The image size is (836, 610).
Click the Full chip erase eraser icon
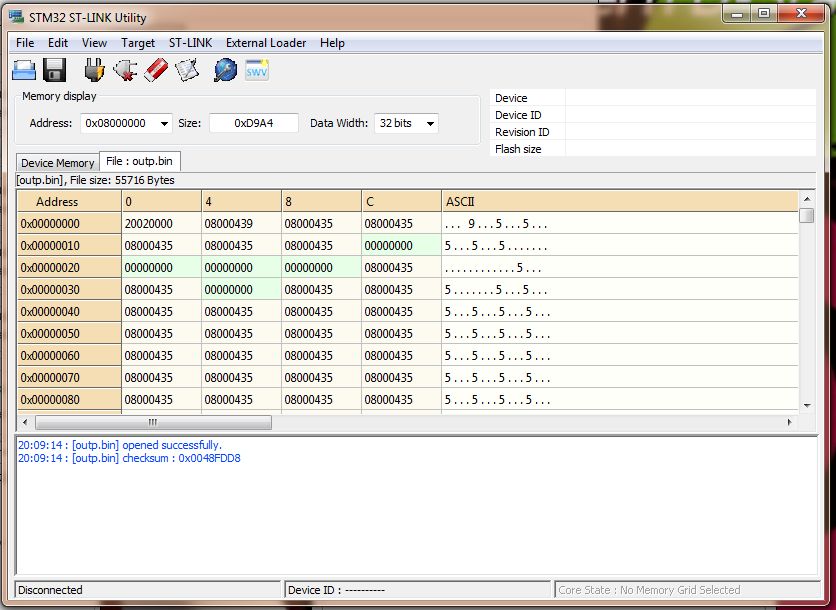156,70
